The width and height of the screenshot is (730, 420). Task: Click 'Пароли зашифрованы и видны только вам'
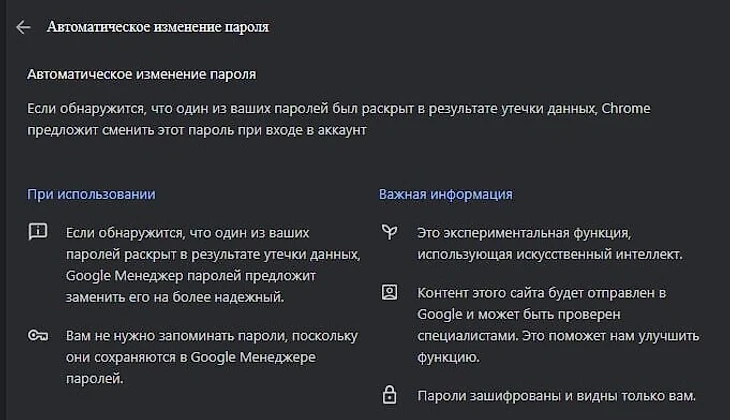pyautogui.click(x=555, y=396)
